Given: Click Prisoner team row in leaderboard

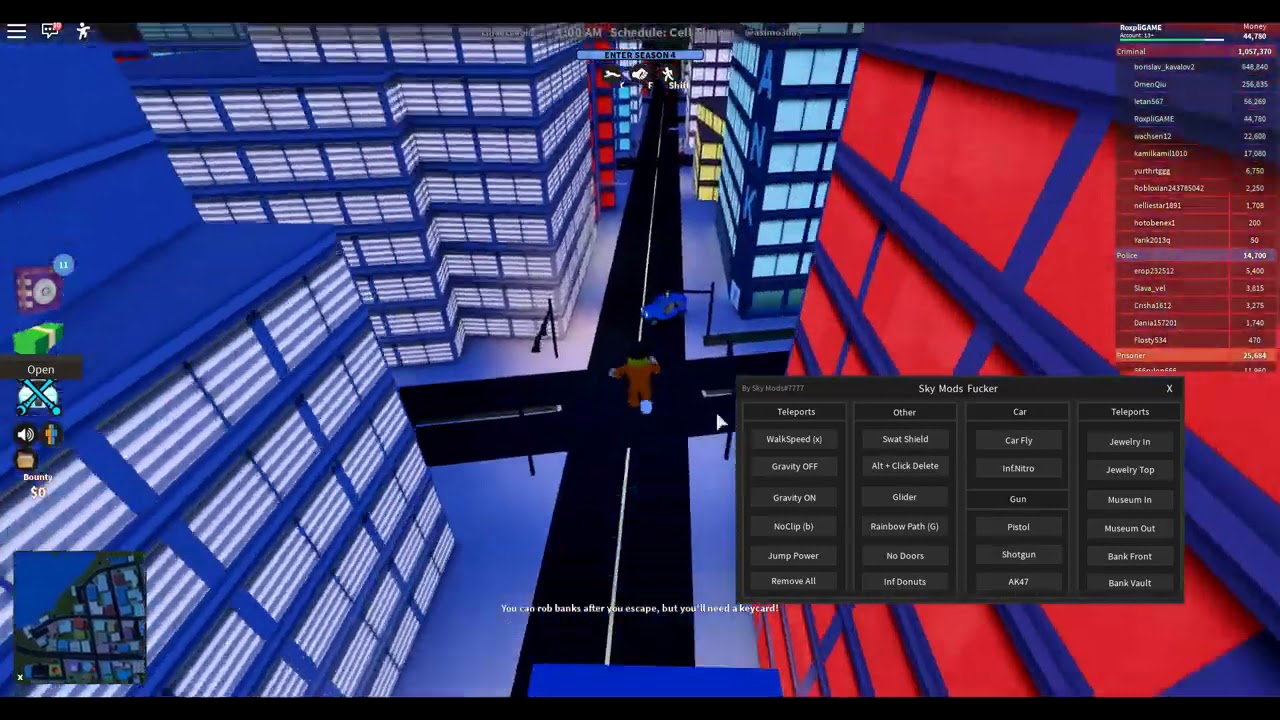Looking at the screenshot, I should point(1195,355).
